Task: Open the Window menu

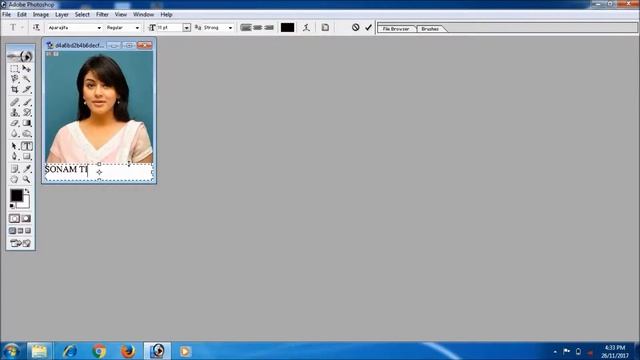Action: 143,14
